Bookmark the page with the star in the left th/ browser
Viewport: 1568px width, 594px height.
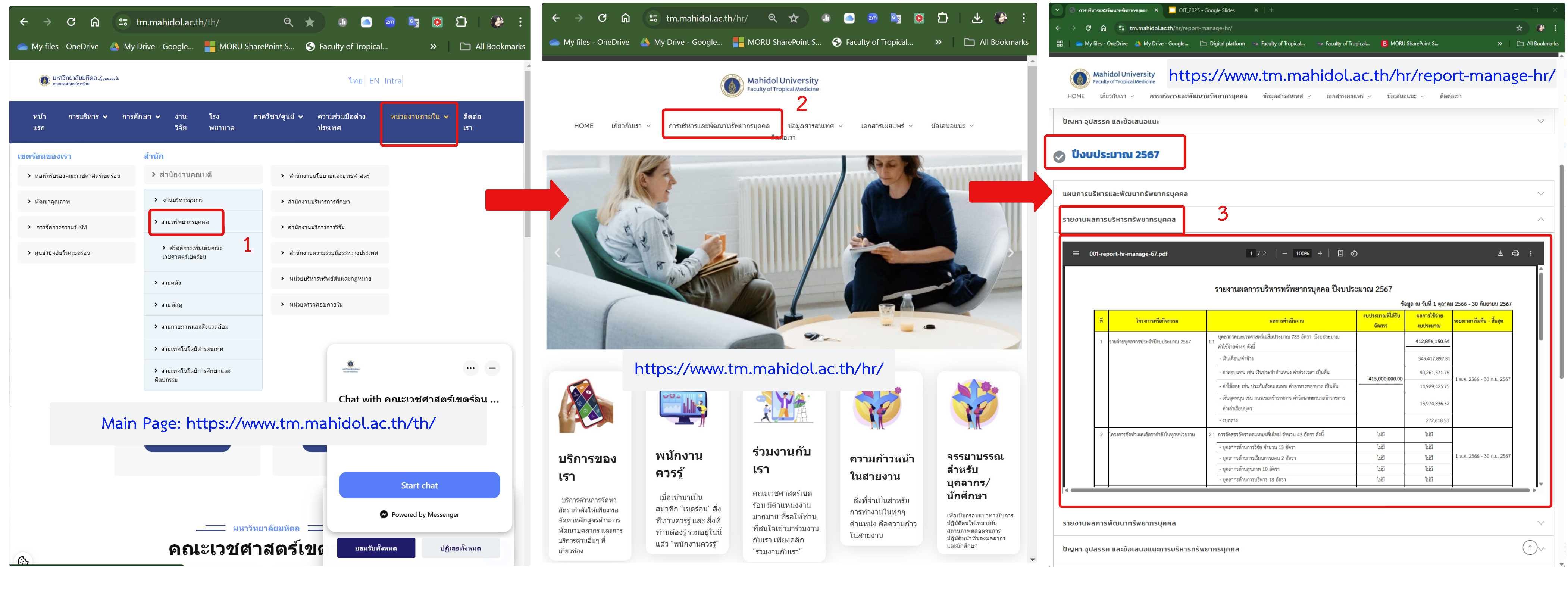(x=310, y=22)
